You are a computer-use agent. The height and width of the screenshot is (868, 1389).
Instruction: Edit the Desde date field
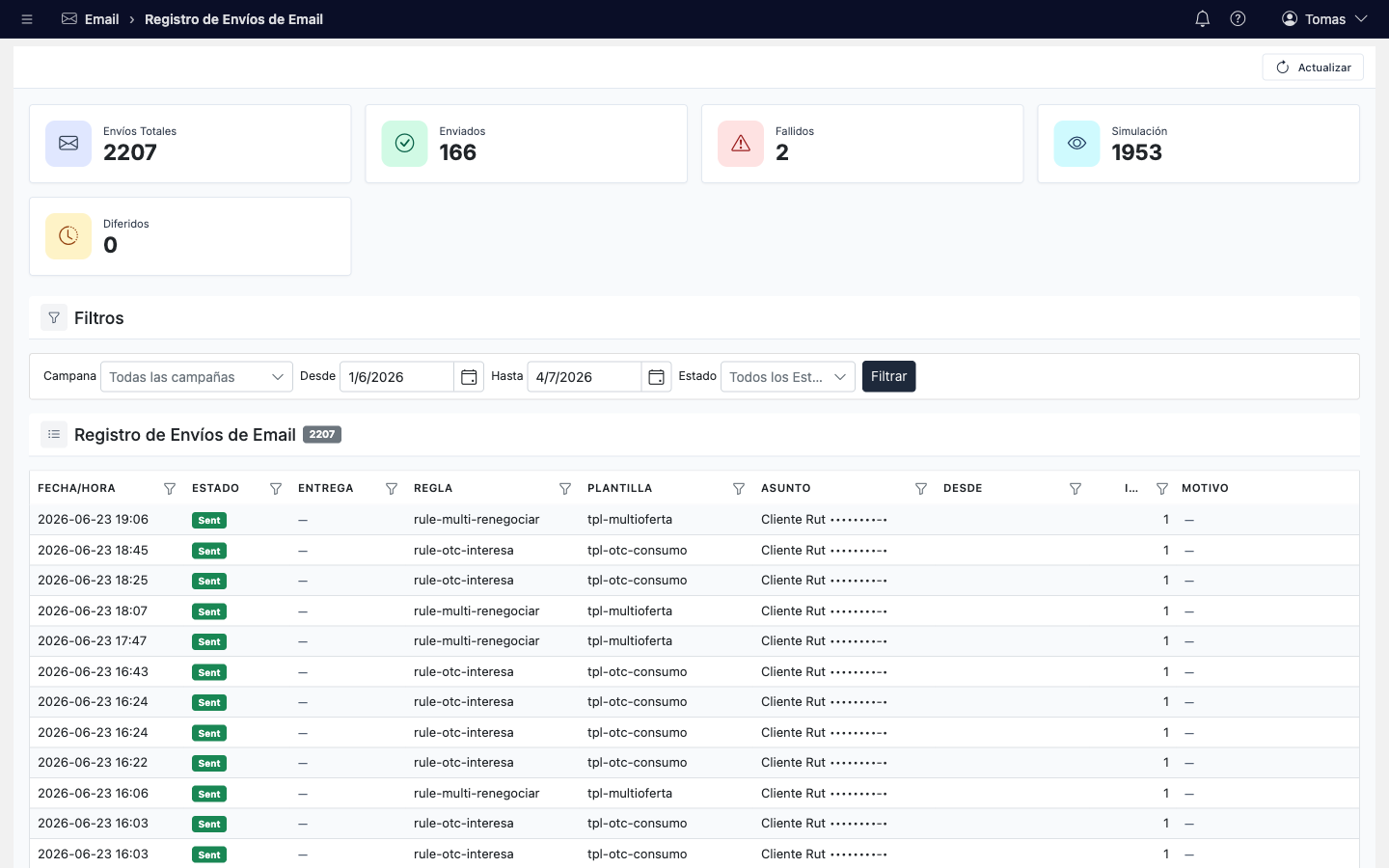pyautogui.click(x=396, y=377)
